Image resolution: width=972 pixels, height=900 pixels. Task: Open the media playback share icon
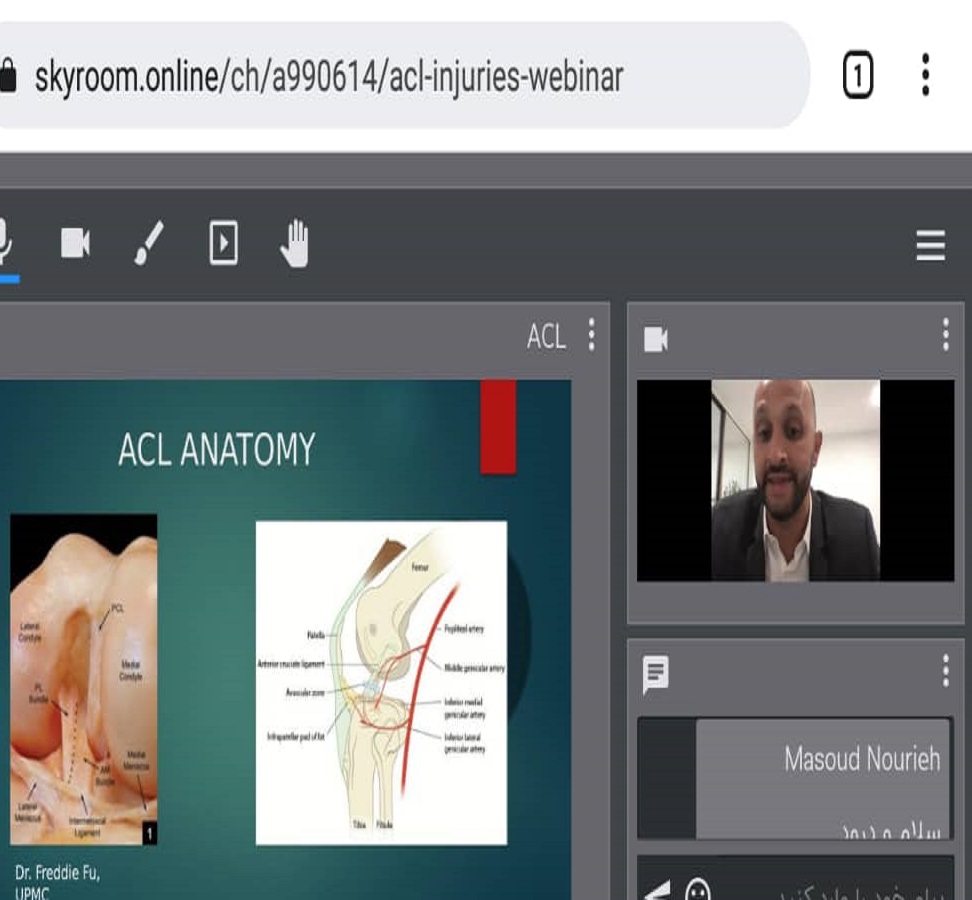223,243
